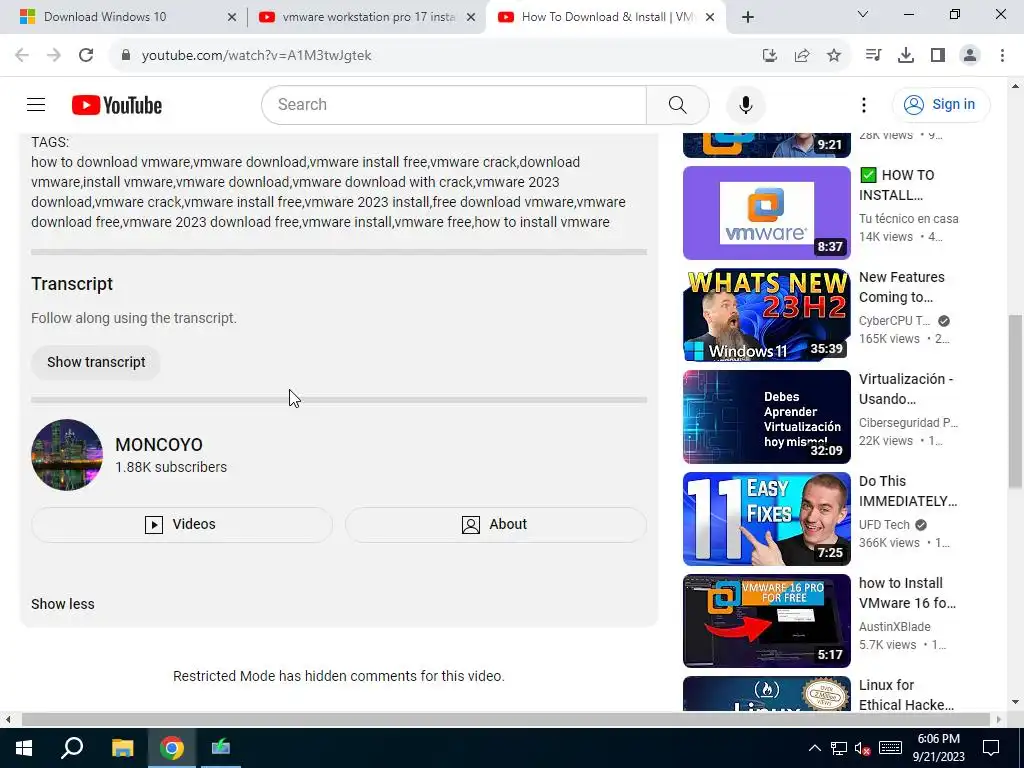Collapse the description with Show less
This screenshot has height=768, width=1024.
tap(63, 604)
